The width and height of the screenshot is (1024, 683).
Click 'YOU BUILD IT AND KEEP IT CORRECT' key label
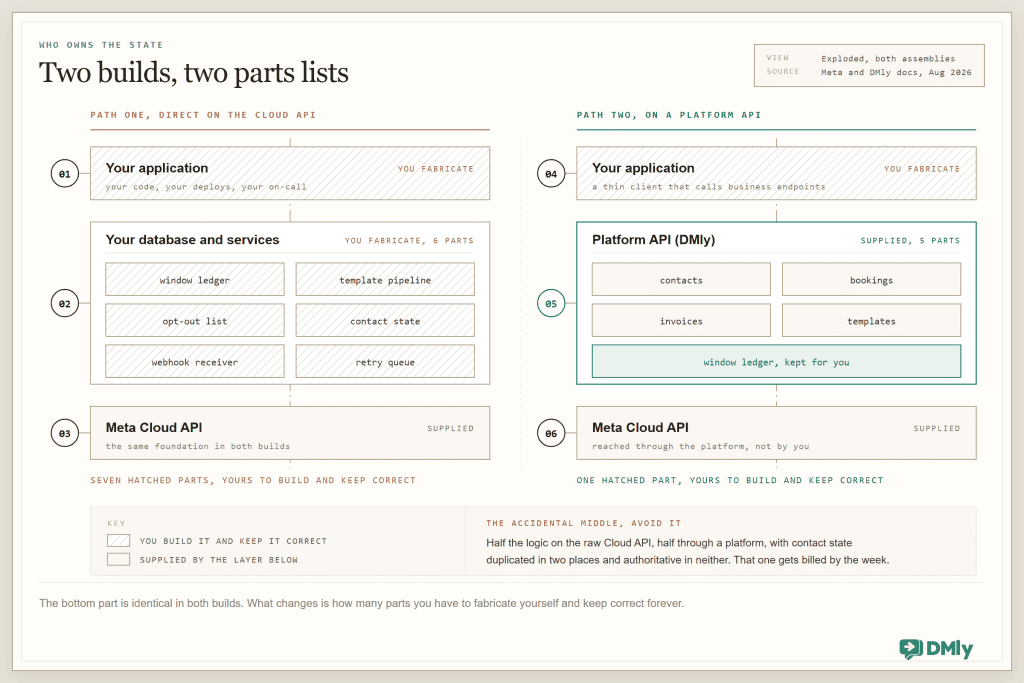point(233,541)
